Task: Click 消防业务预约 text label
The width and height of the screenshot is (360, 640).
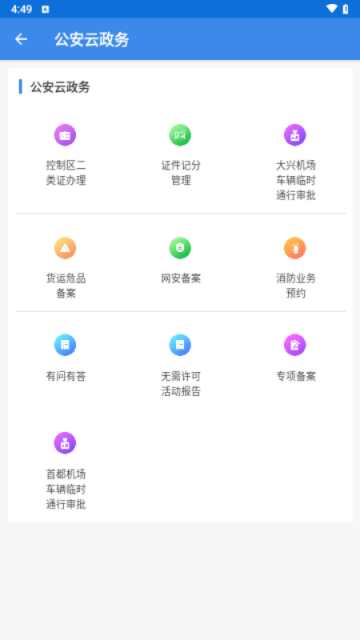Action: coord(296,286)
